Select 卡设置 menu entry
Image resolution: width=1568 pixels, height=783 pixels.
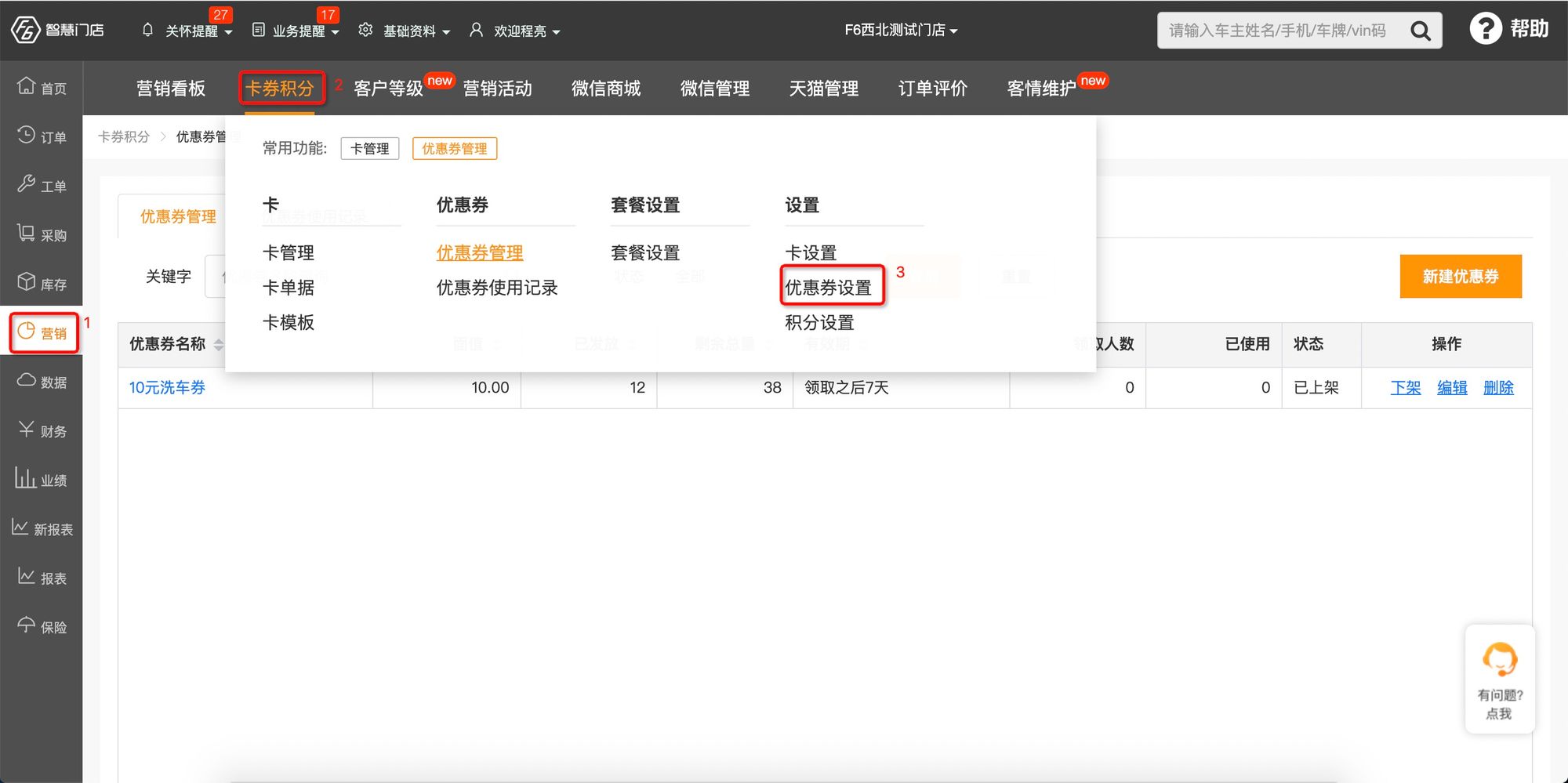(811, 252)
